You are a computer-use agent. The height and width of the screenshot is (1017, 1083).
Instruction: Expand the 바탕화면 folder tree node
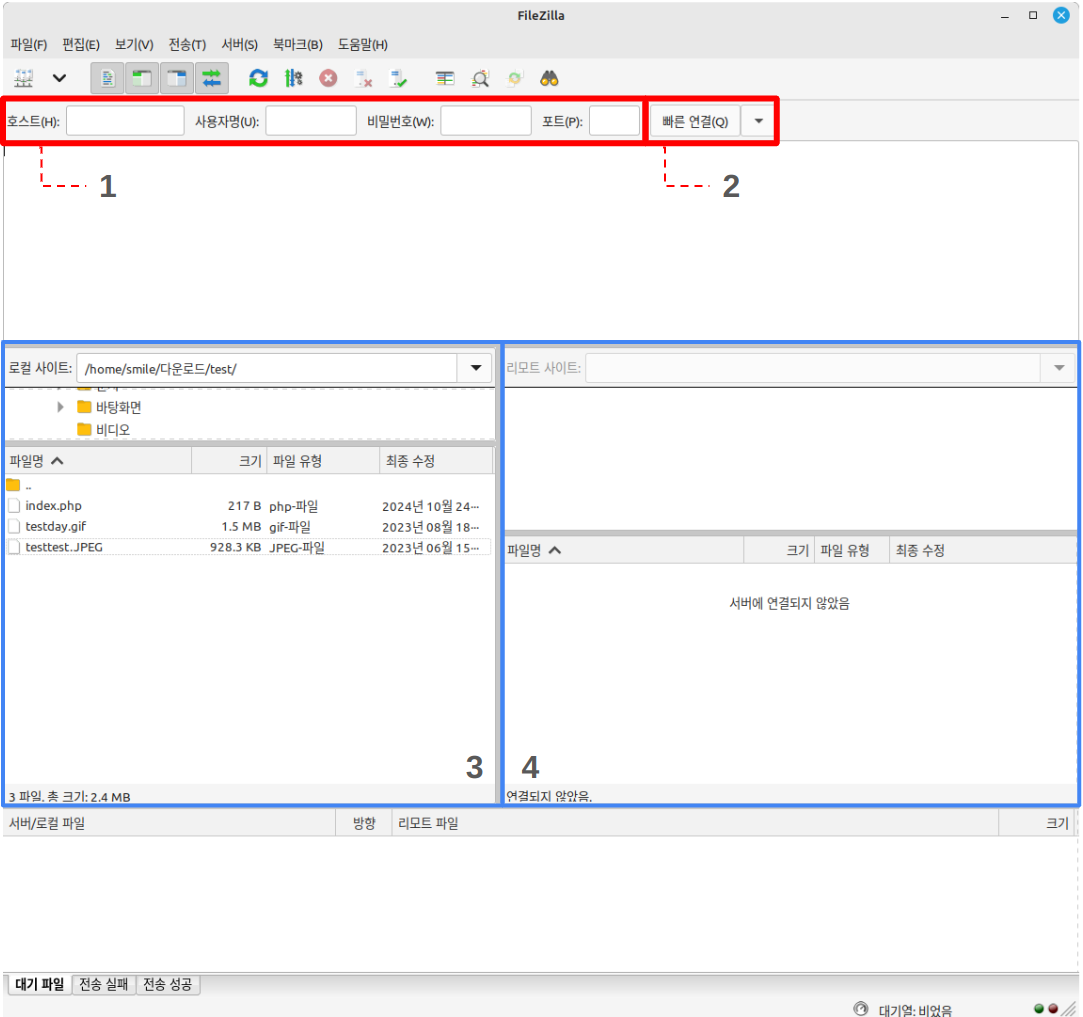tap(61, 407)
